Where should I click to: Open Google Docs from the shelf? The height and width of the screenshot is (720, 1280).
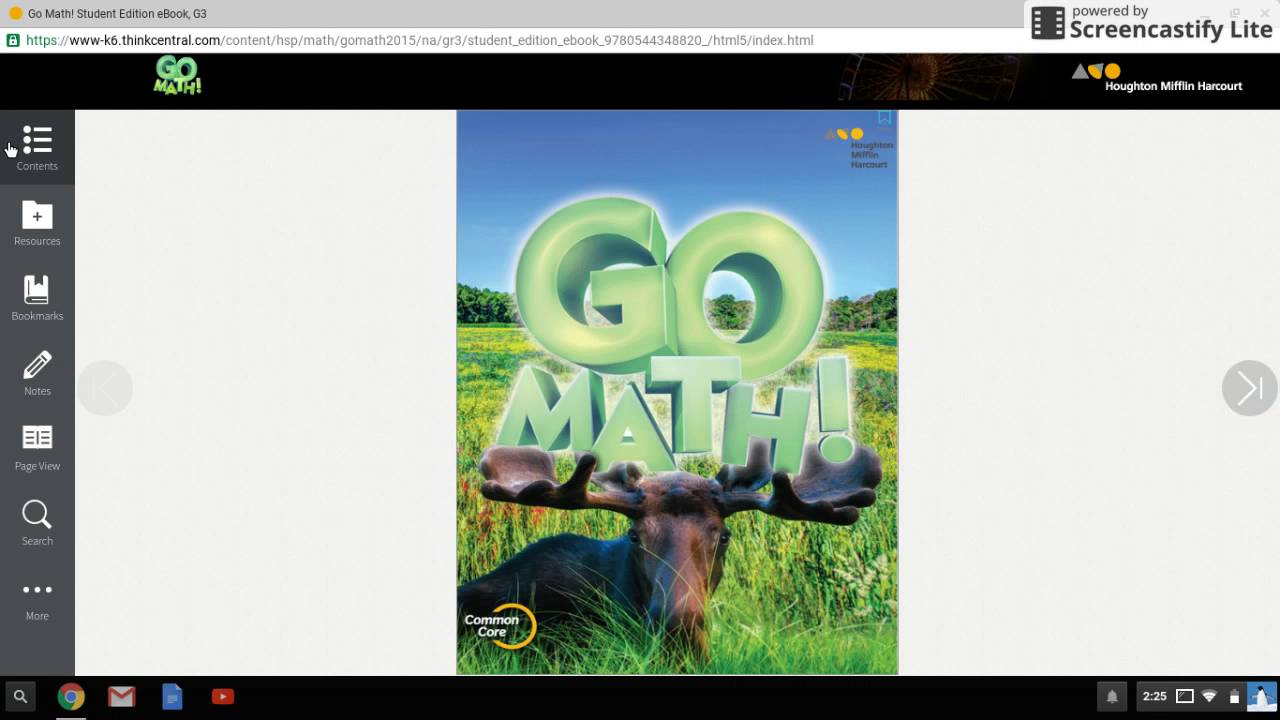(x=173, y=697)
